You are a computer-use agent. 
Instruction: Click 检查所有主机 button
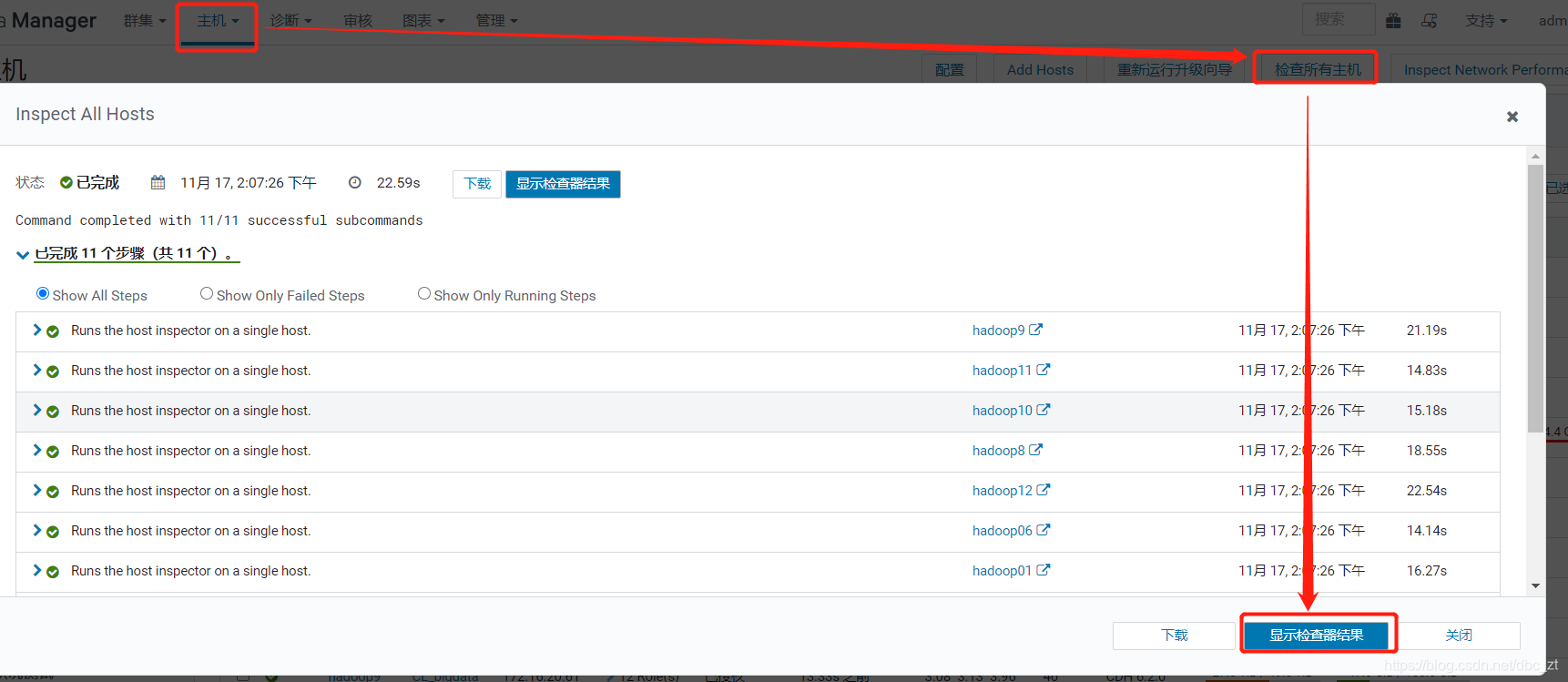(1317, 69)
